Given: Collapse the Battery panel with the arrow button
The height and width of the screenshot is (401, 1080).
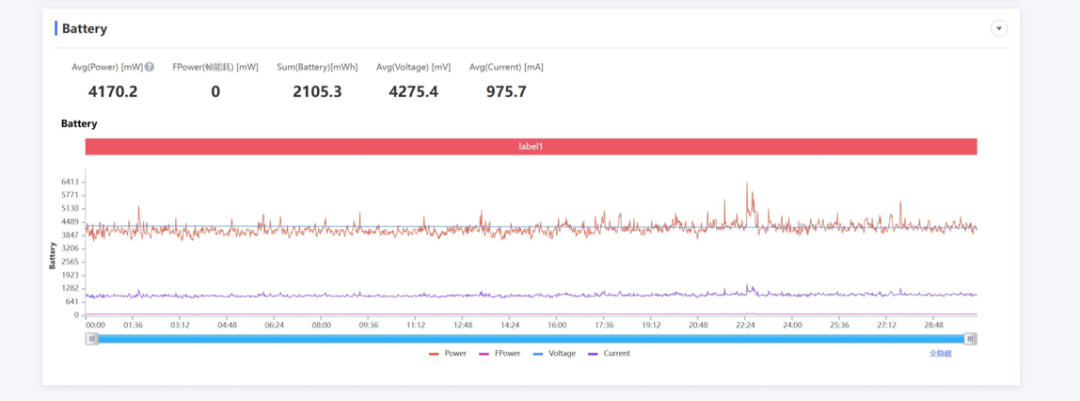Looking at the screenshot, I should [x=998, y=29].
